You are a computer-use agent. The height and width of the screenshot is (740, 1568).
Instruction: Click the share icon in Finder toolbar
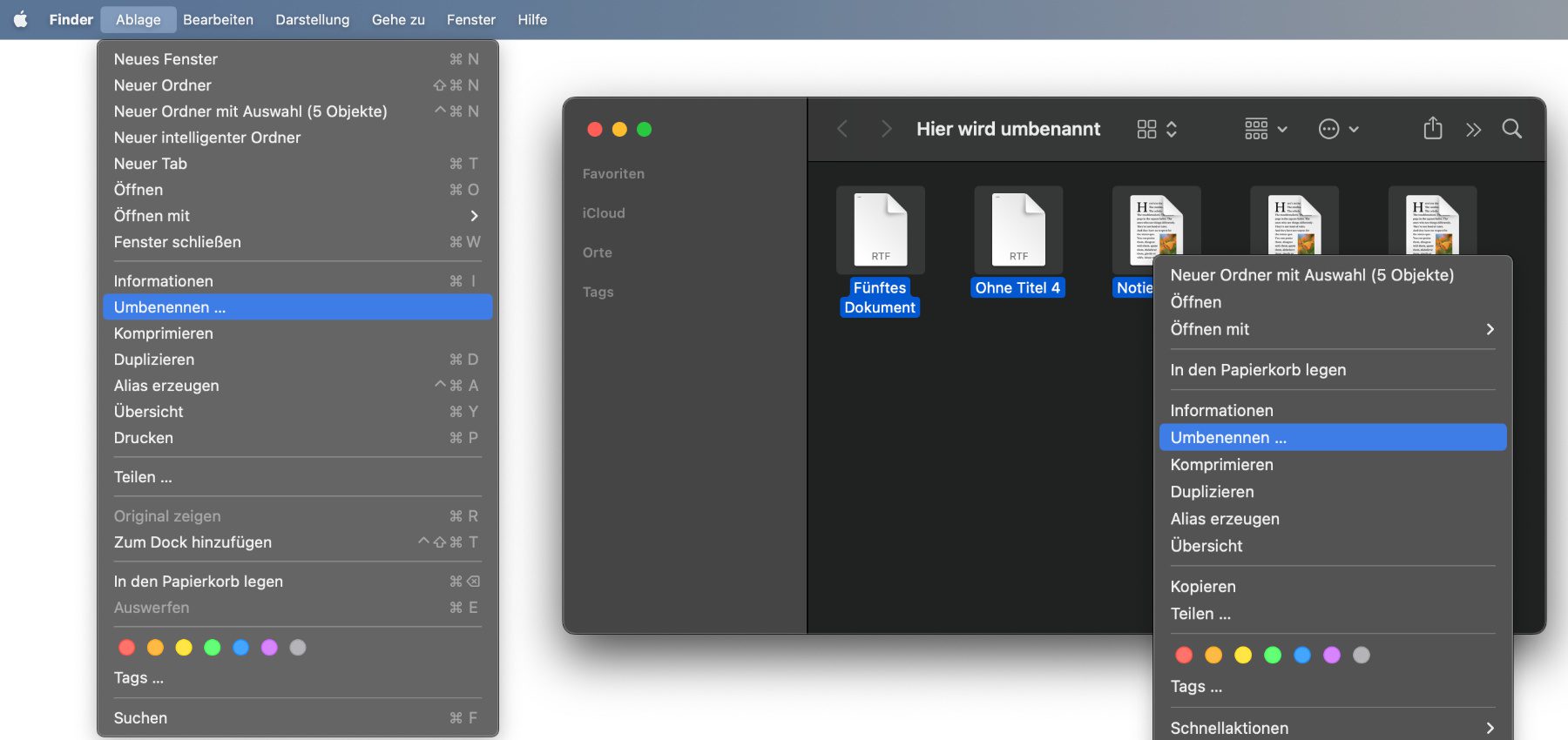1433,130
